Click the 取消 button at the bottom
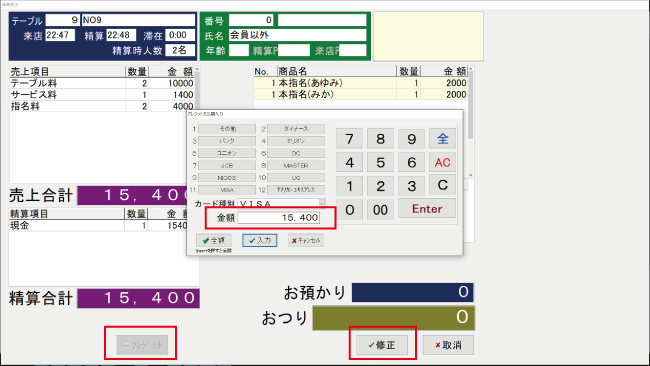Screen dimensions: 650x366 coord(448,345)
